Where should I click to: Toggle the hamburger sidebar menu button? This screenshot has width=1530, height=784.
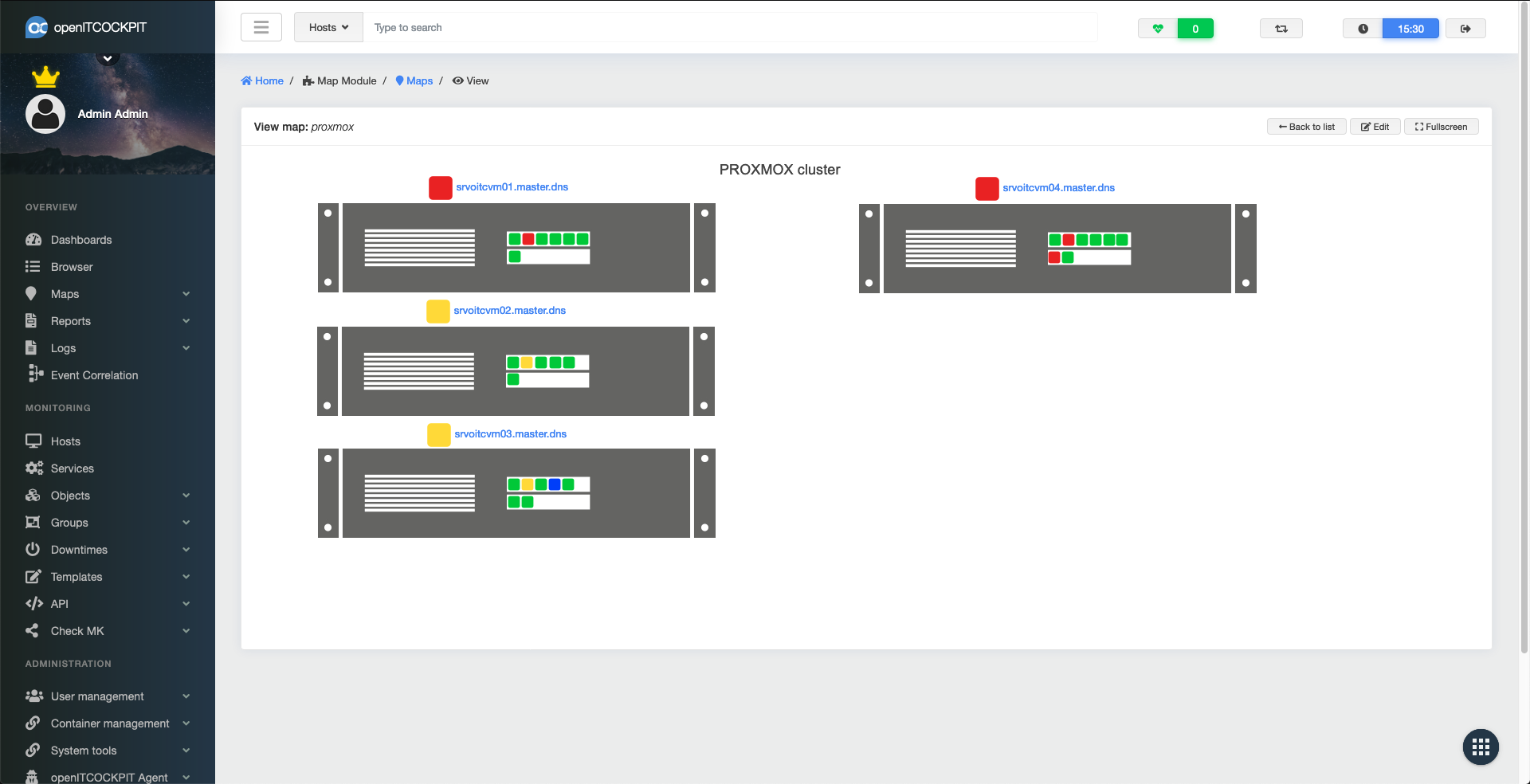[x=261, y=28]
